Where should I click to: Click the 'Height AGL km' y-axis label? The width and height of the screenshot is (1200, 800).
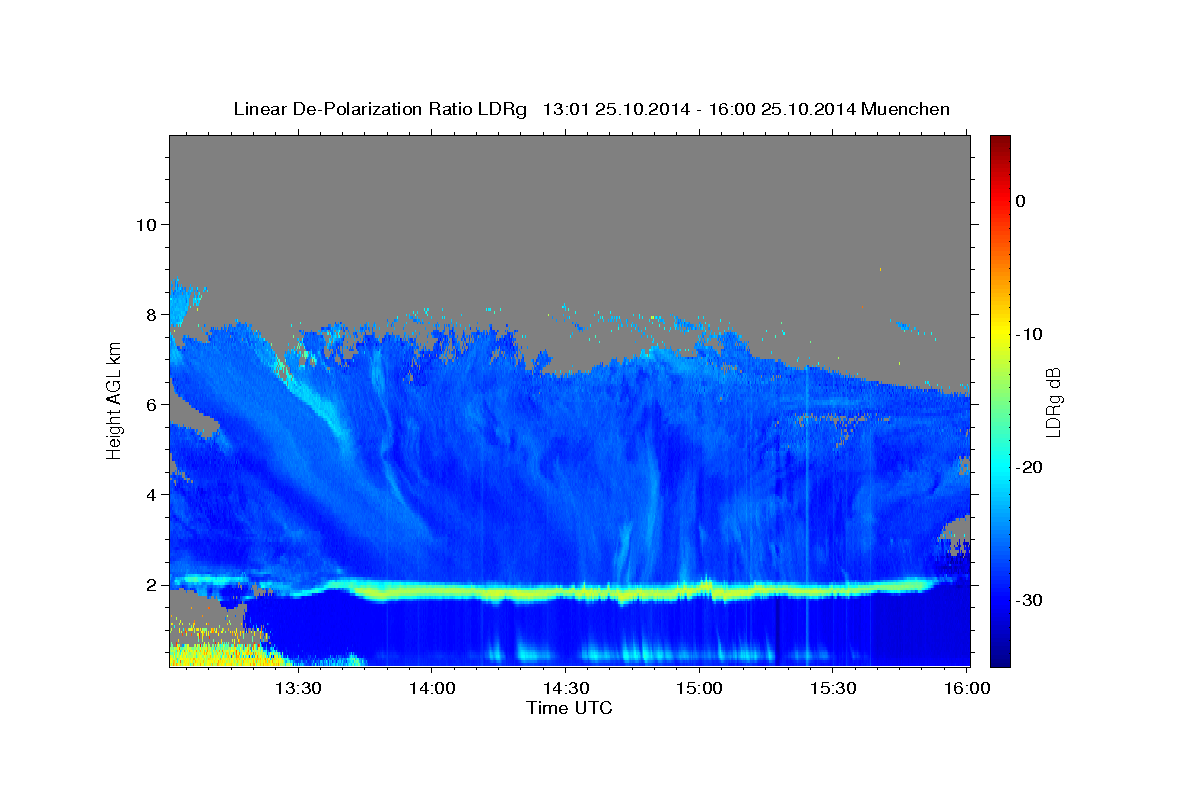[115, 400]
